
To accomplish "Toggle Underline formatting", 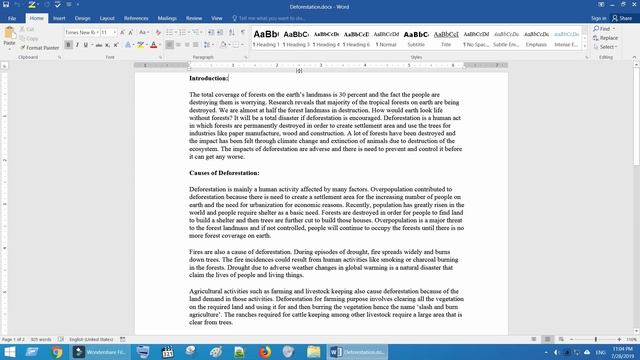I will (85, 45).
